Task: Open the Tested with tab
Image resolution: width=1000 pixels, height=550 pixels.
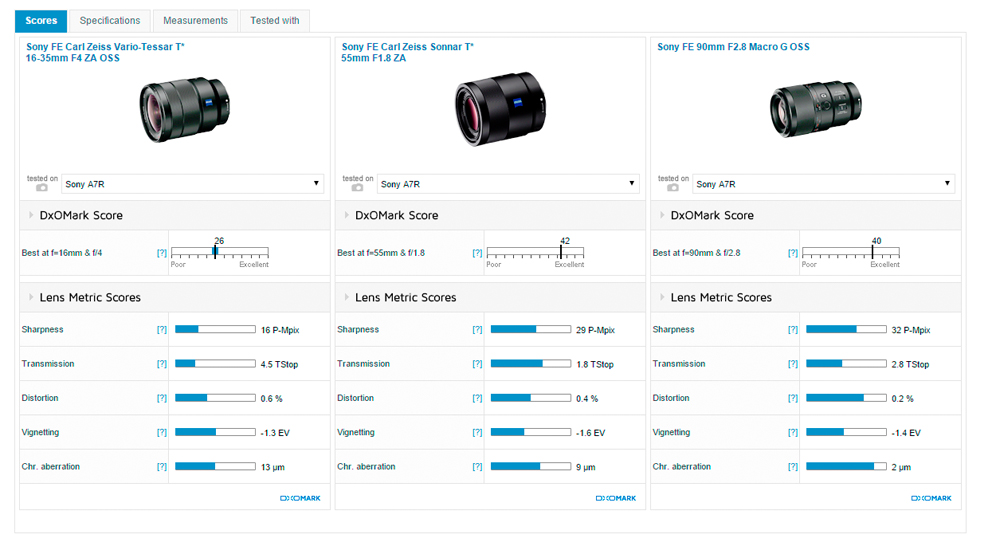Action: coord(275,20)
